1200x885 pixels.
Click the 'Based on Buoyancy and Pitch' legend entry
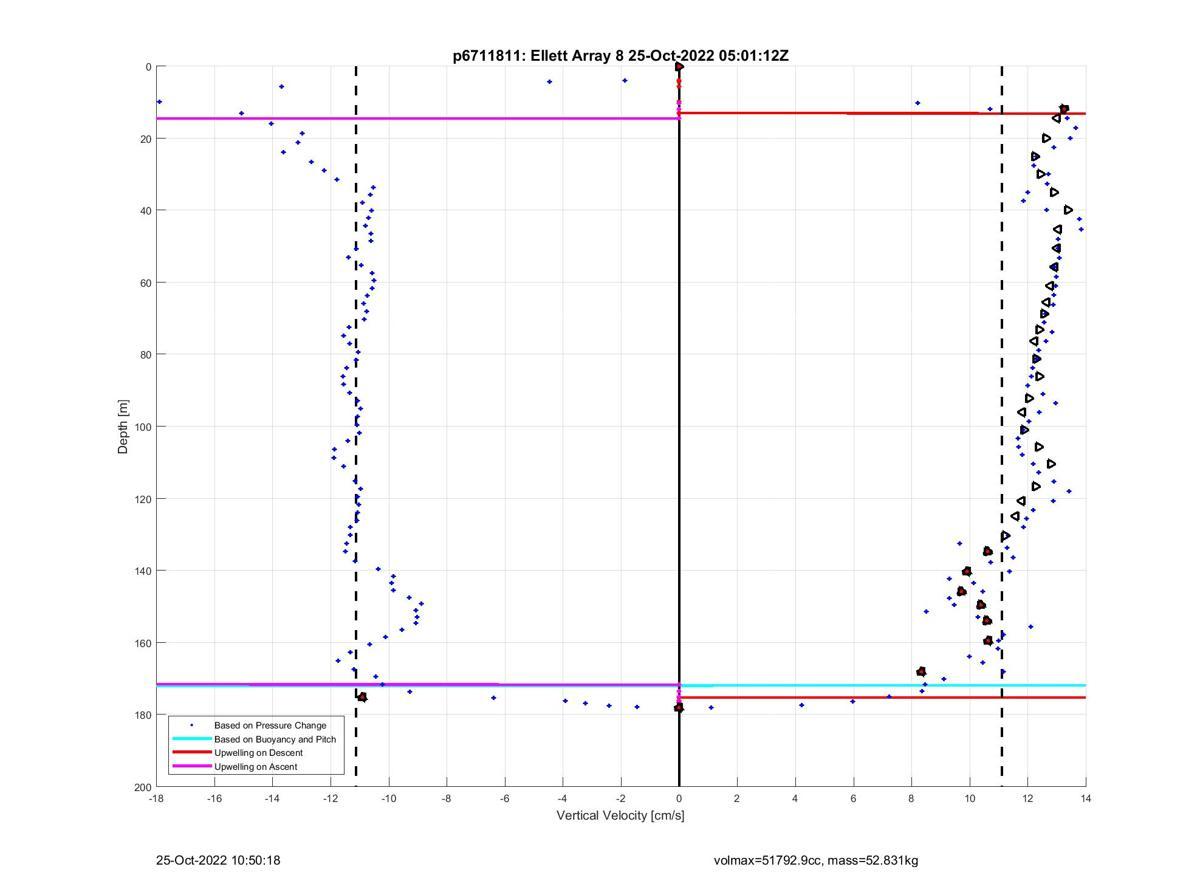pos(275,739)
